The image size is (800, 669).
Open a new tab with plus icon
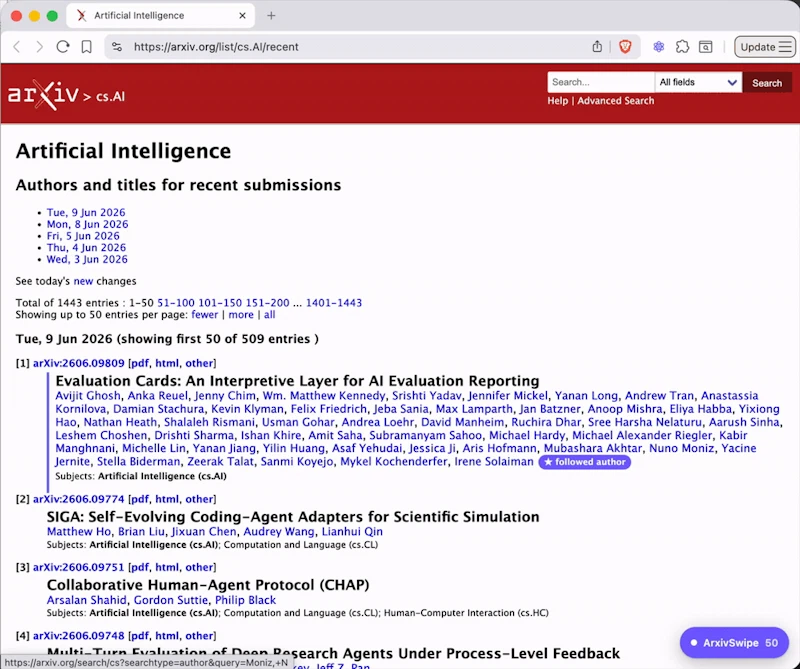(x=271, y=16)
